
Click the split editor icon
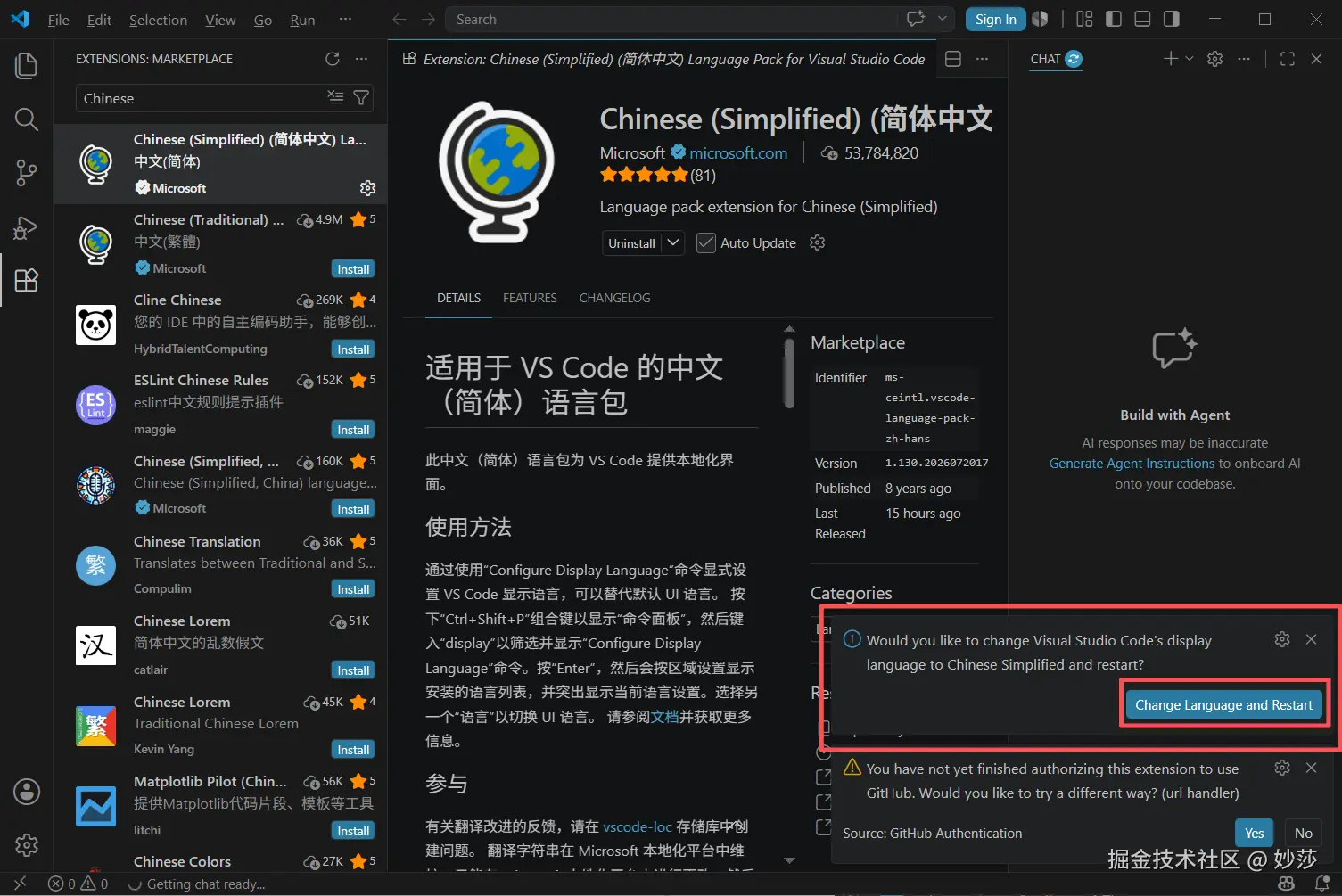coord(953,59)
